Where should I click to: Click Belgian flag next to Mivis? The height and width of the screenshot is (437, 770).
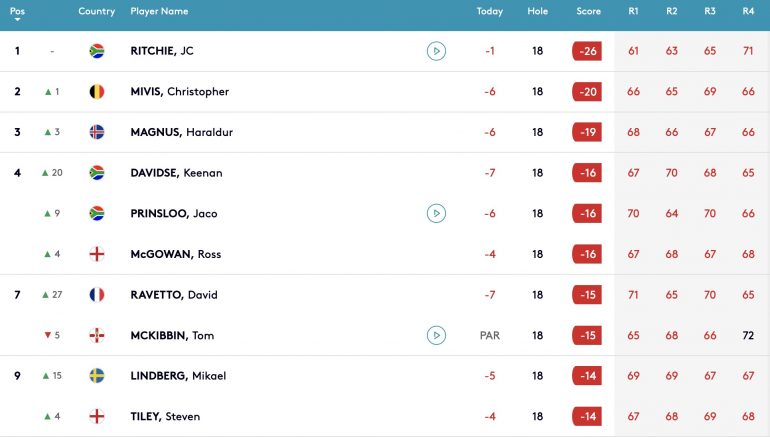coord(97,92)
